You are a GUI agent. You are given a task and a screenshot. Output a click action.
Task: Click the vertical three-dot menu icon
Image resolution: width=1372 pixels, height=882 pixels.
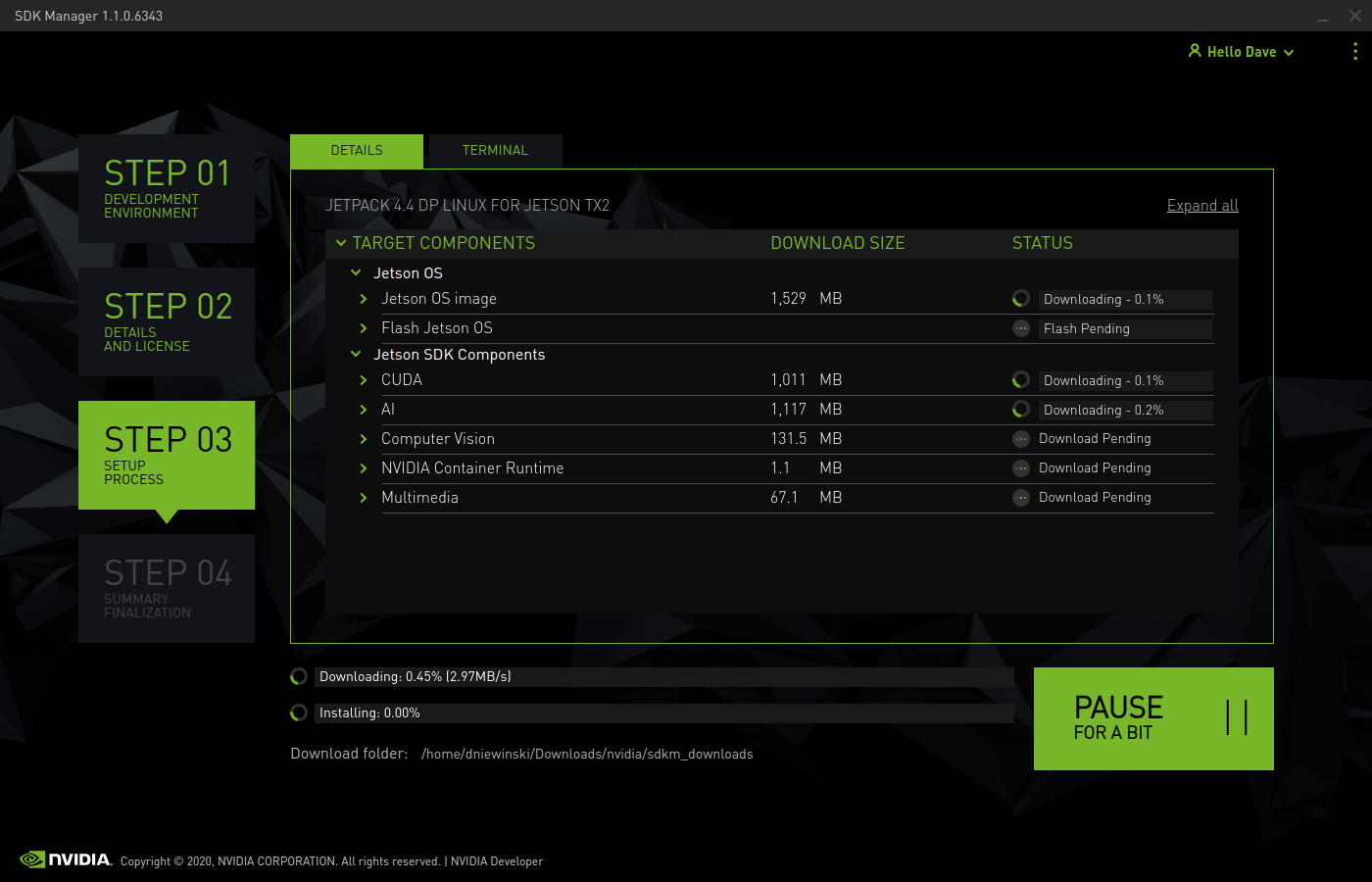(1354, 51)
